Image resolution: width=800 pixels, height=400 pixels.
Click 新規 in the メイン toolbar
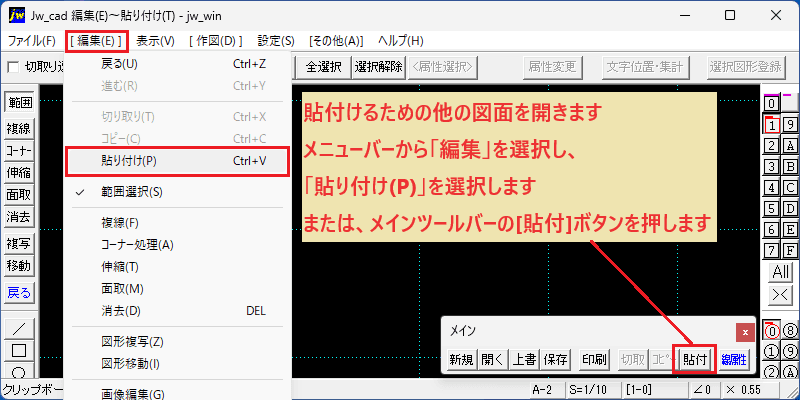[x=462, y=360]
